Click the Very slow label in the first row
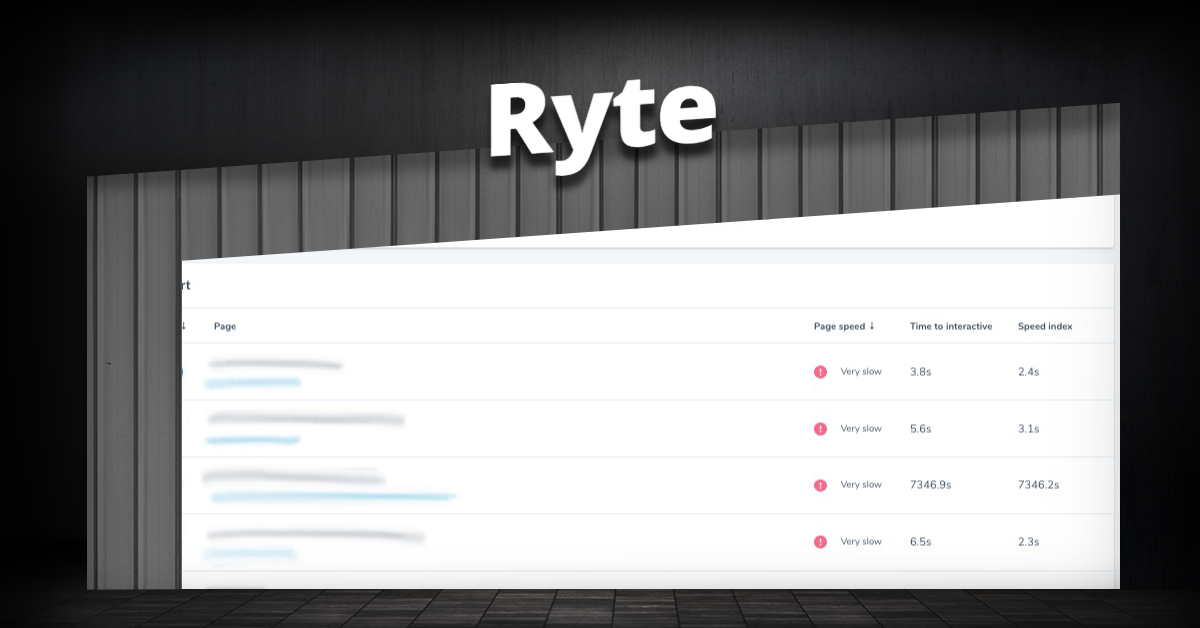This screenshot has width=1200, height=628. click(x=861, y=371)
